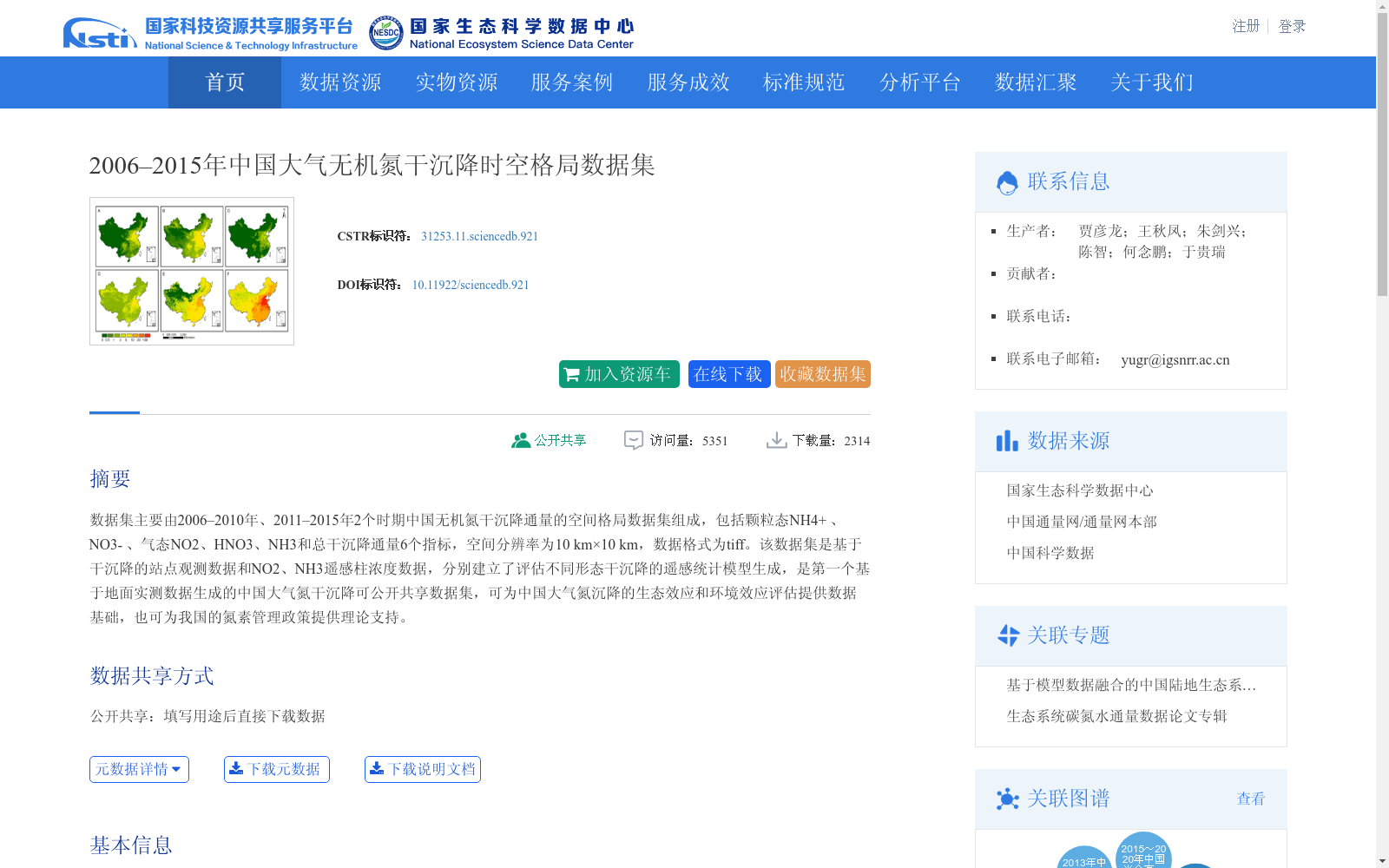Open DOI 10.11922/sciencedb.921 link
Viewport: 1389px width, 868px height.
tap(471, 285)
